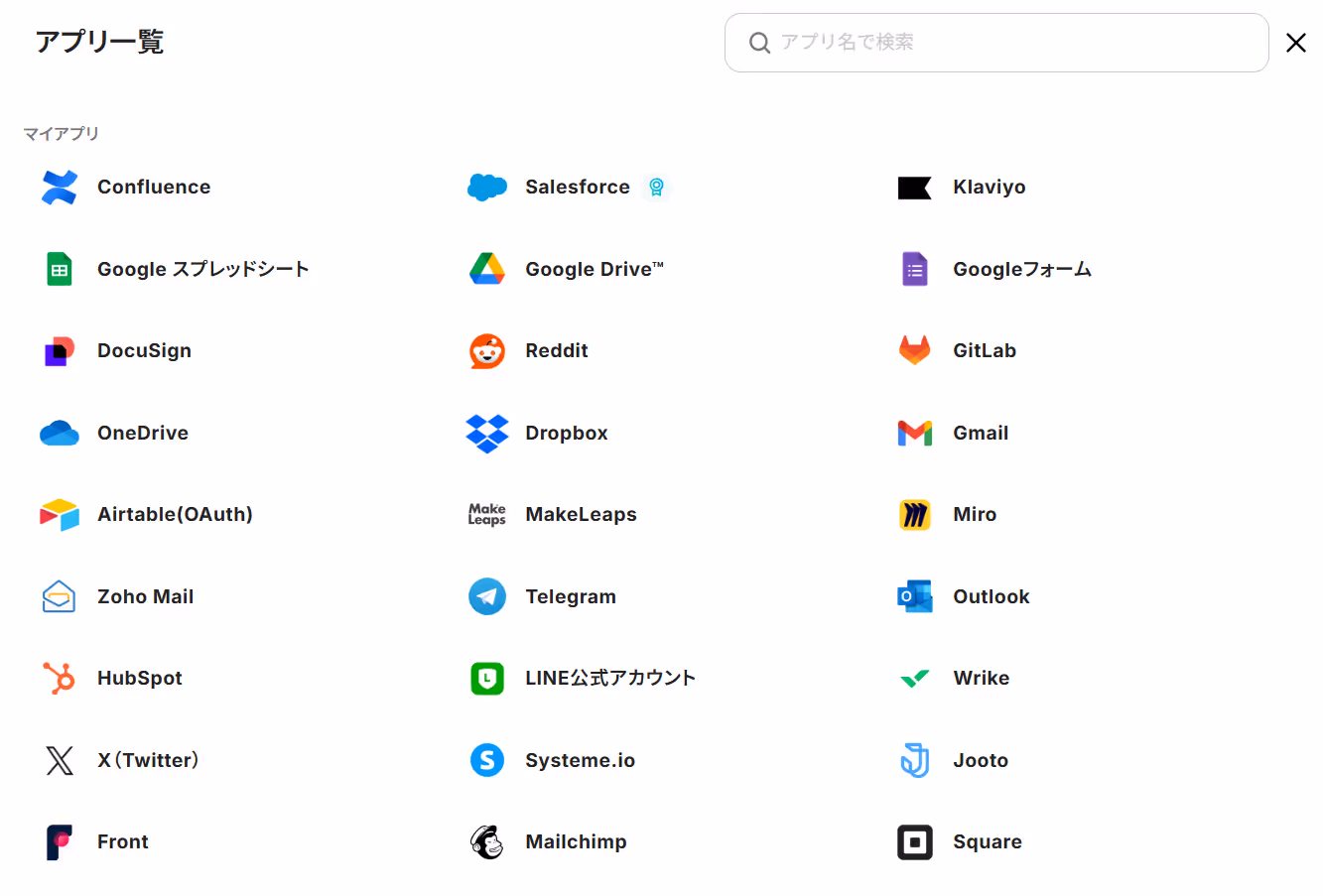Screen dimensions: 1323x896
Task: Choose the Reddit name text
Action: (557, 351)
